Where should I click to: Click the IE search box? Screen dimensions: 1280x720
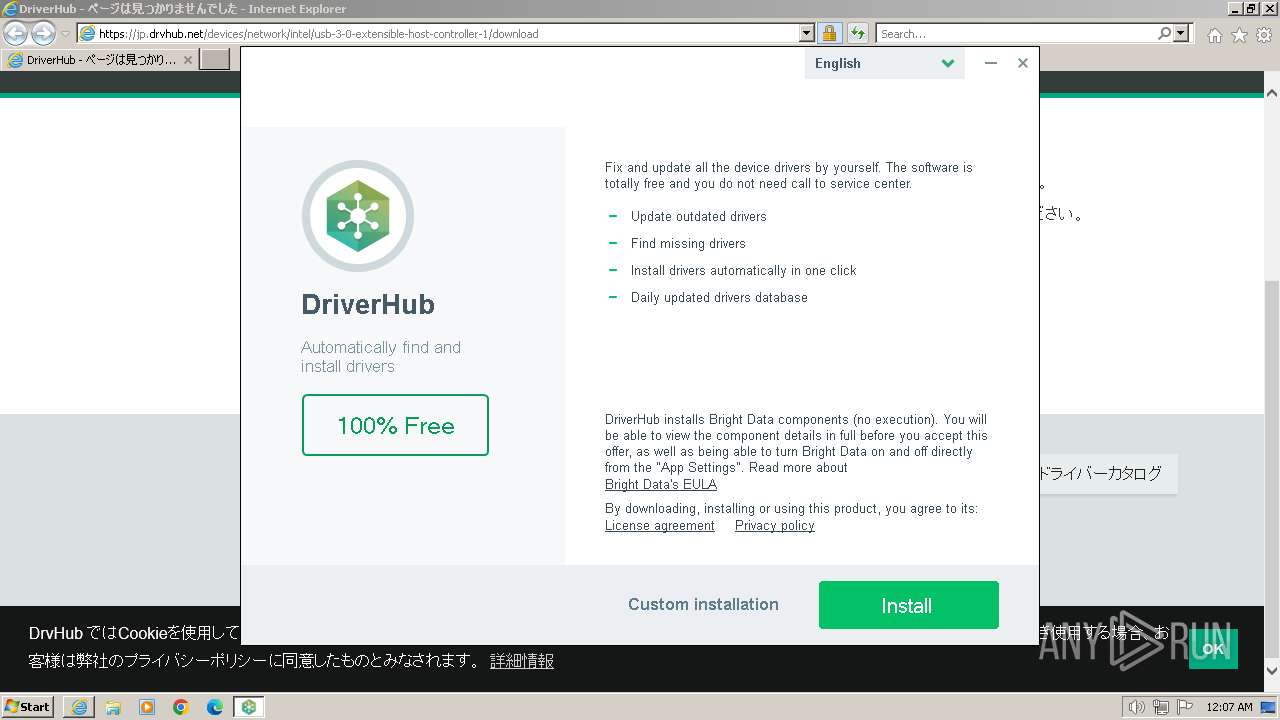pos(1015,33)
